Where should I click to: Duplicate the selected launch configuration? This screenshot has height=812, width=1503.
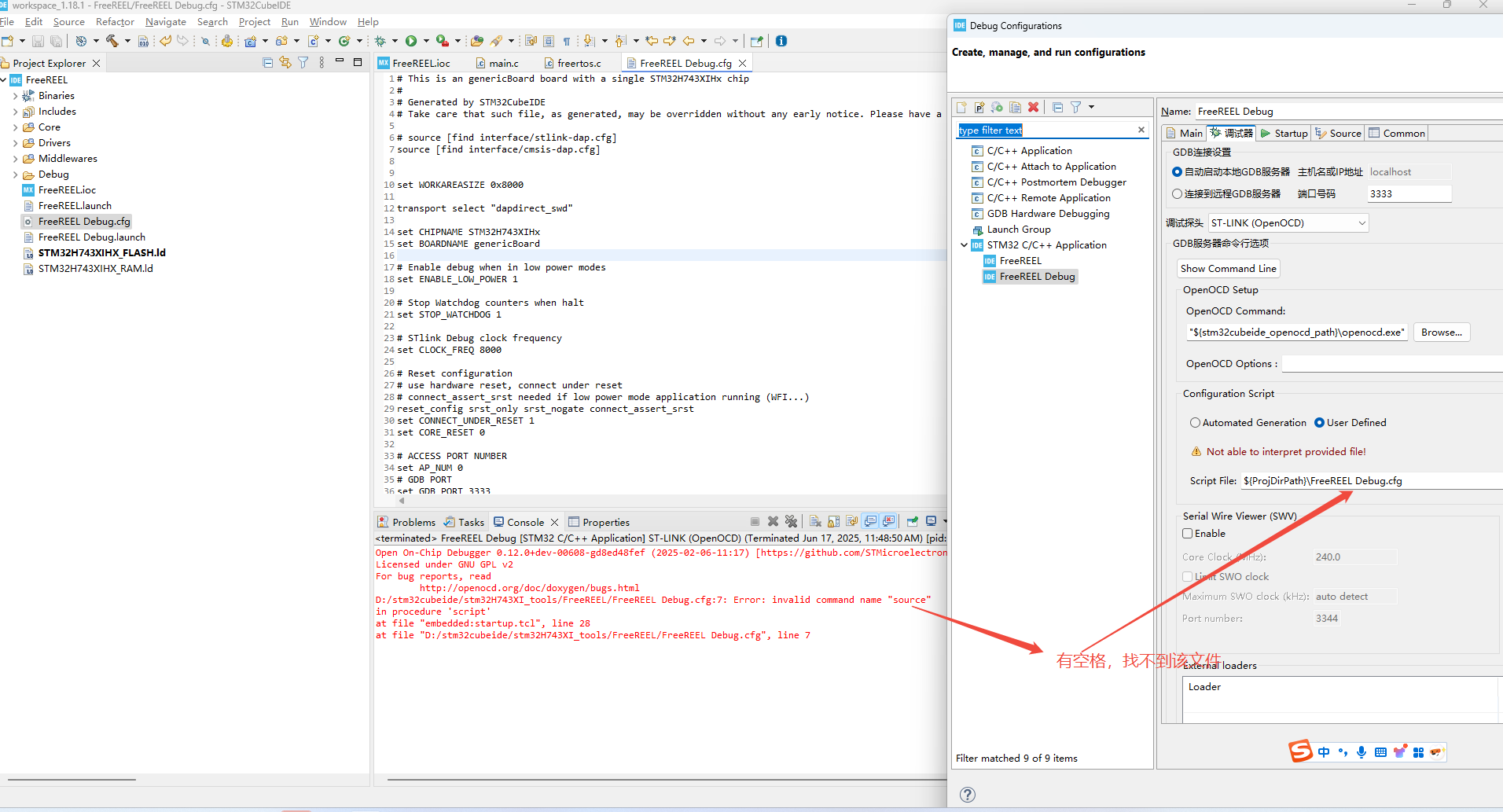click(1015, 107)
